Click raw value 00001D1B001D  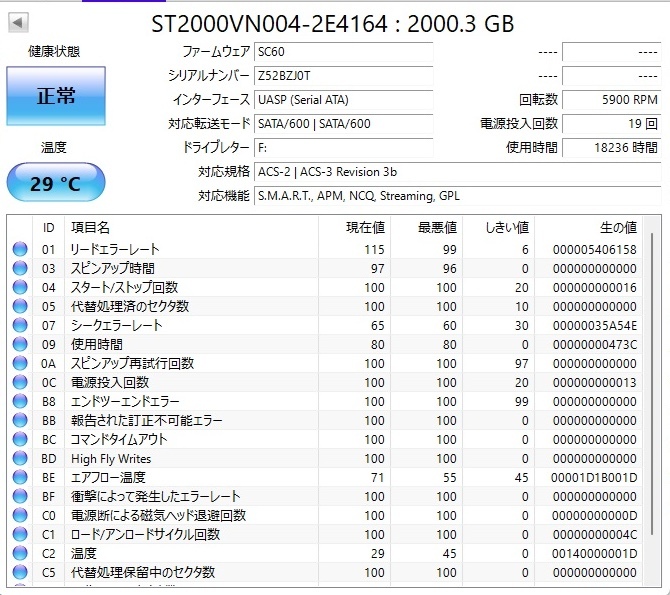(x=594, y=477)
